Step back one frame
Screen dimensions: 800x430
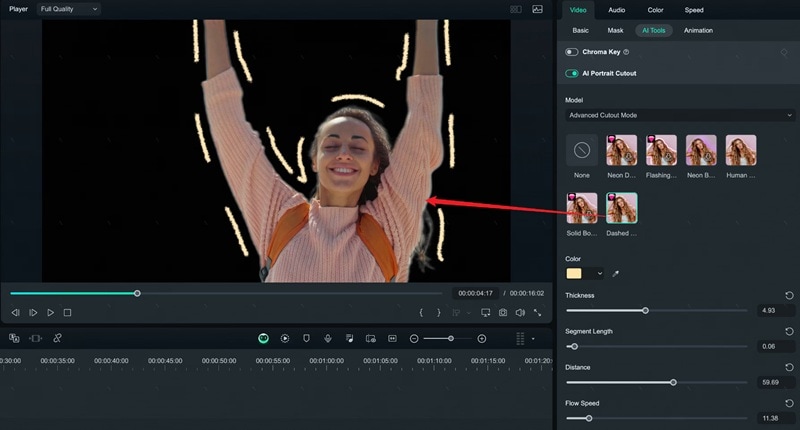pyautogui.click(x=15, y=313)
